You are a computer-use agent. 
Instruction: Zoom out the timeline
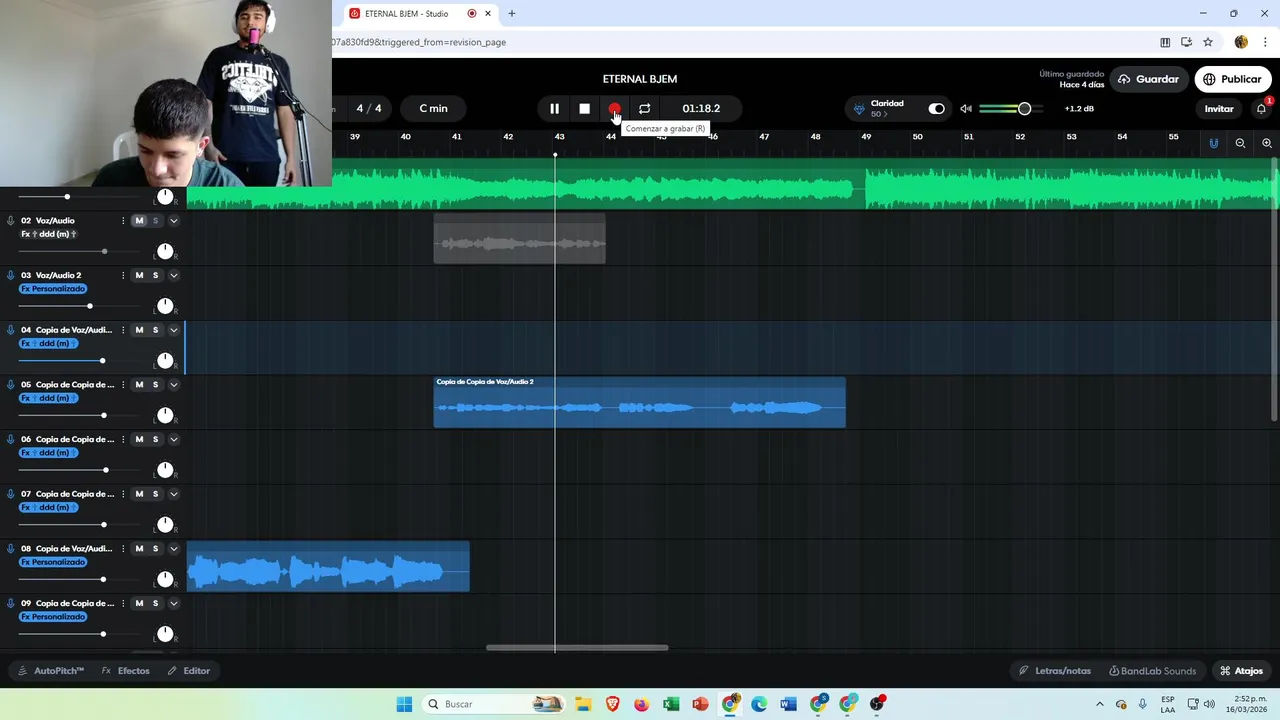pyautogui.click(x=1240, y=143)
